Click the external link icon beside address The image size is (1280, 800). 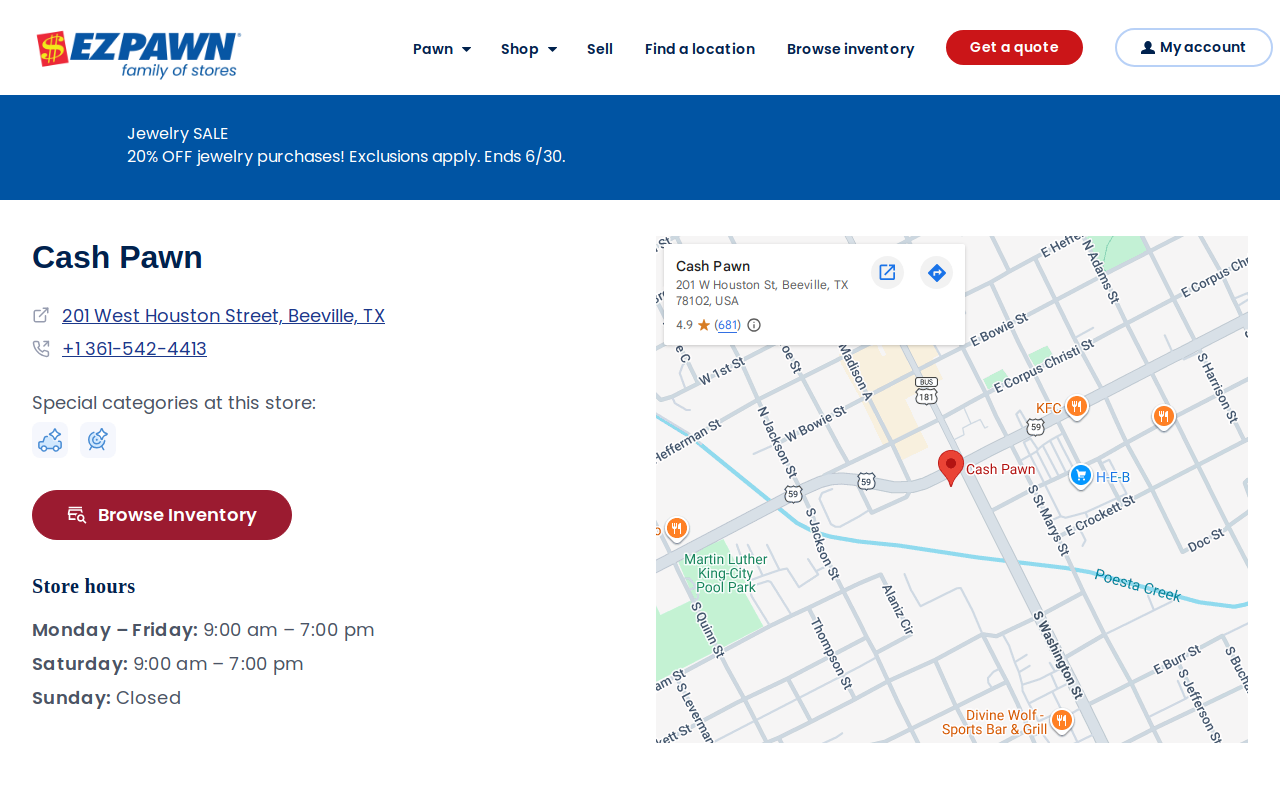pyautogui.click(x=41, y=315)
